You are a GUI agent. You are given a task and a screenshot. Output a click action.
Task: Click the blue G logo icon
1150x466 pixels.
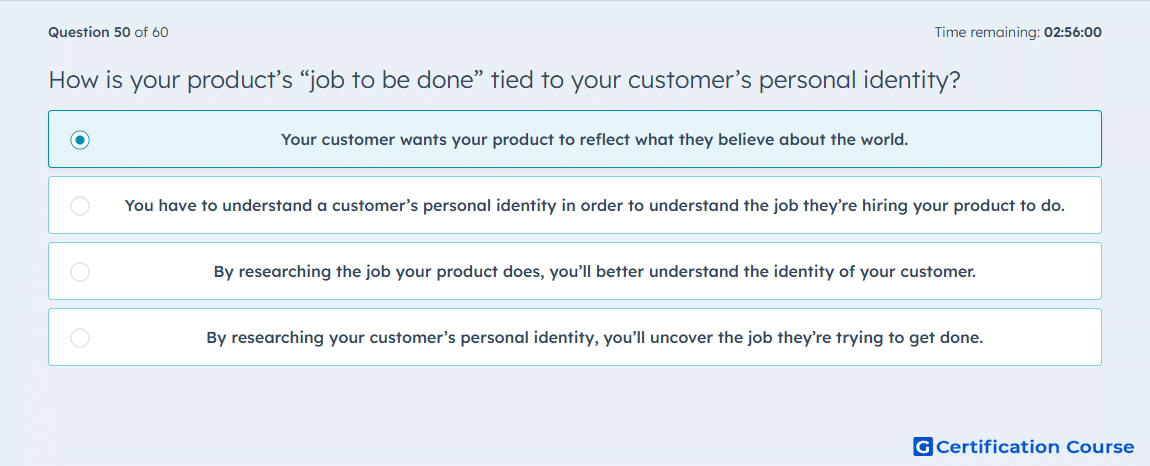tap(923, 447)
